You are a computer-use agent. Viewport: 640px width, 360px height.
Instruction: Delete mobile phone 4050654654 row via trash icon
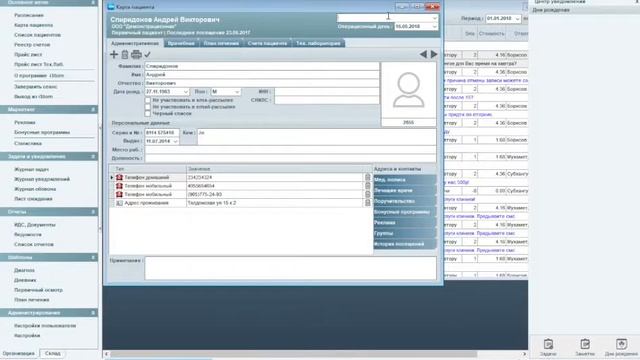(367, 186)
